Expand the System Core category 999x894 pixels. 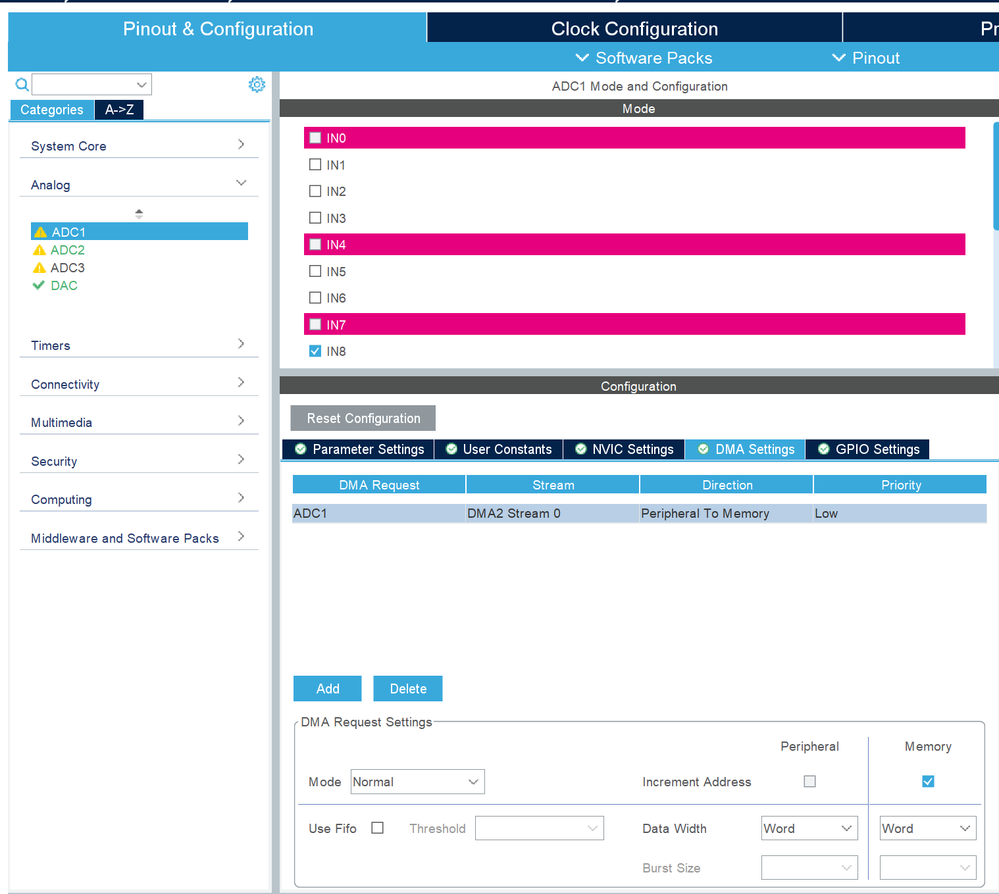pos(139,146)
